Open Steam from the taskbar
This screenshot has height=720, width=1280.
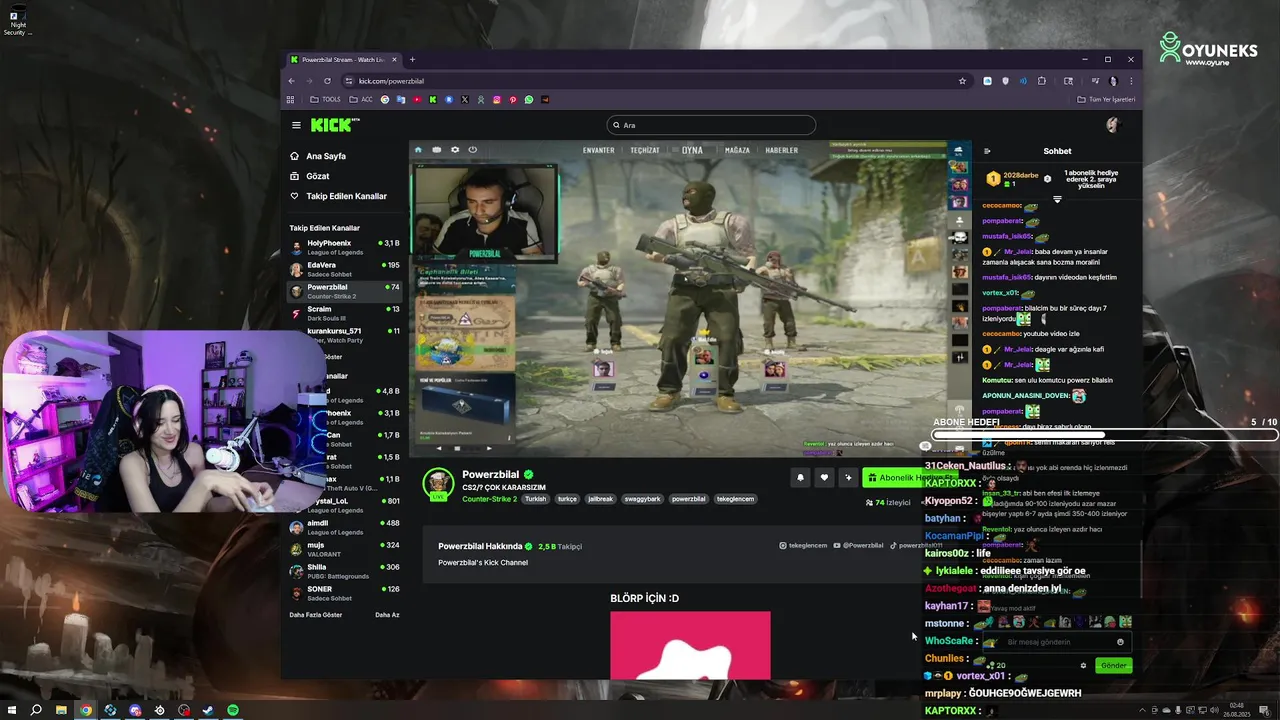coord(208,710)
